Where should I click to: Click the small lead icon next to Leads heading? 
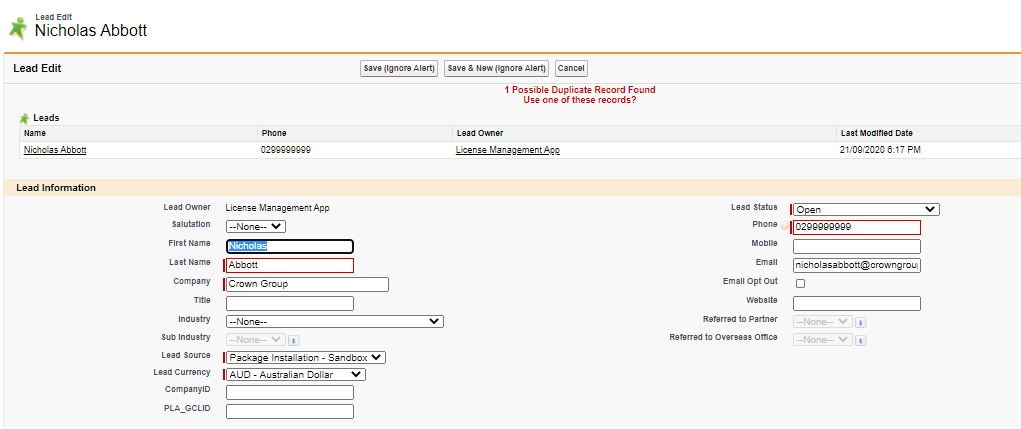tap(25, 118)
